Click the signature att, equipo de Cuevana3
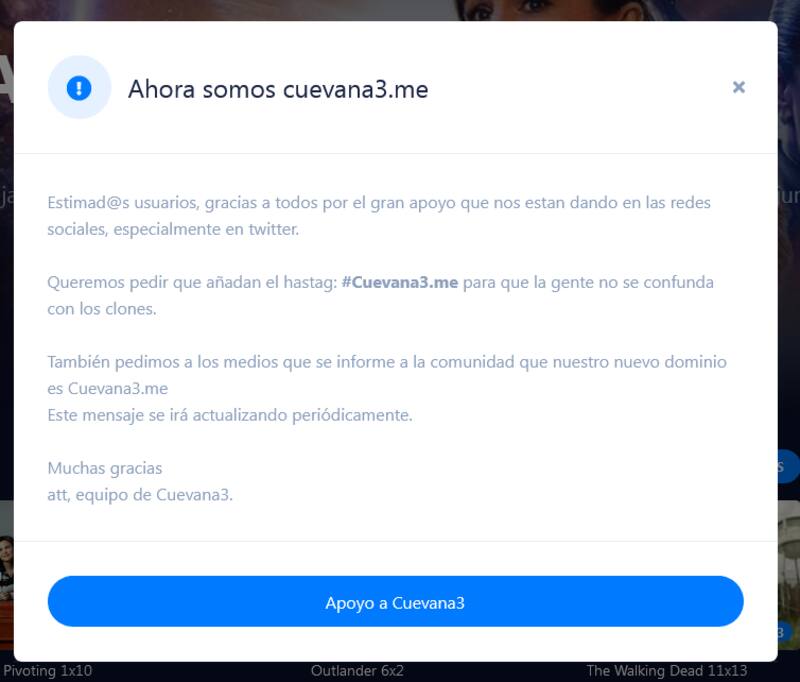800x682 pixels. [140, 495]
